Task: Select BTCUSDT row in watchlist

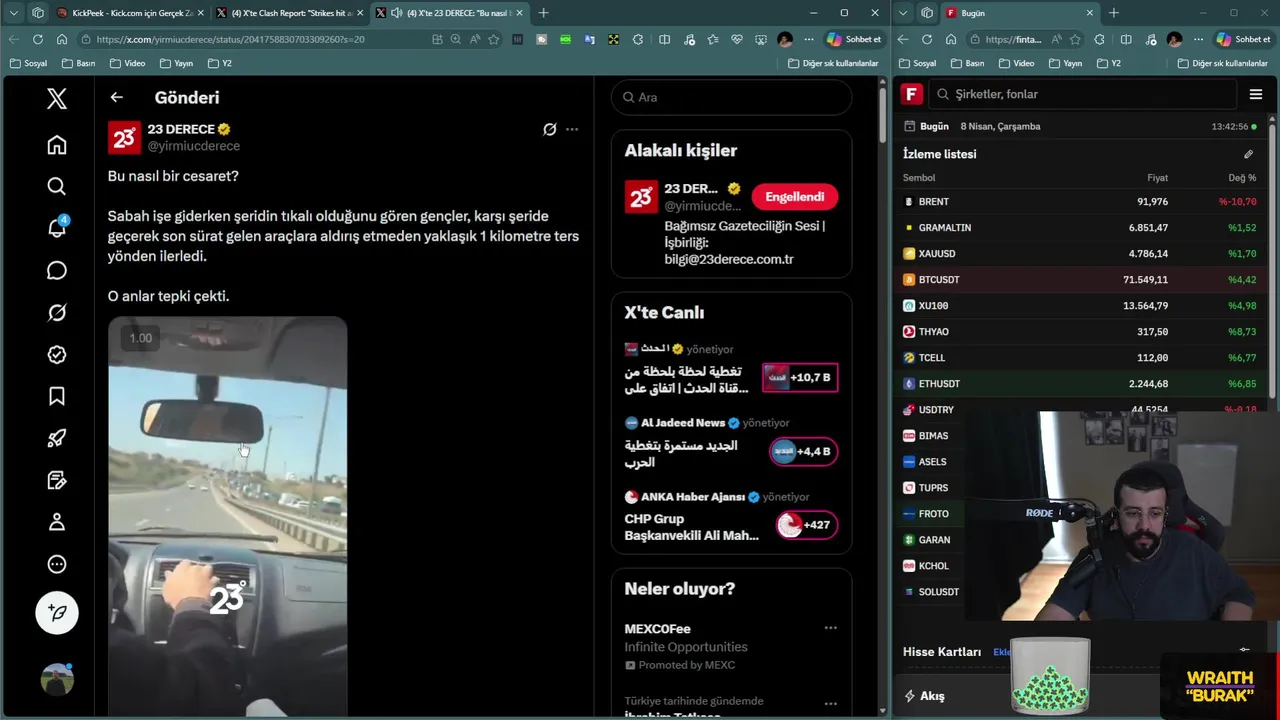Action: click(1080, 279)
